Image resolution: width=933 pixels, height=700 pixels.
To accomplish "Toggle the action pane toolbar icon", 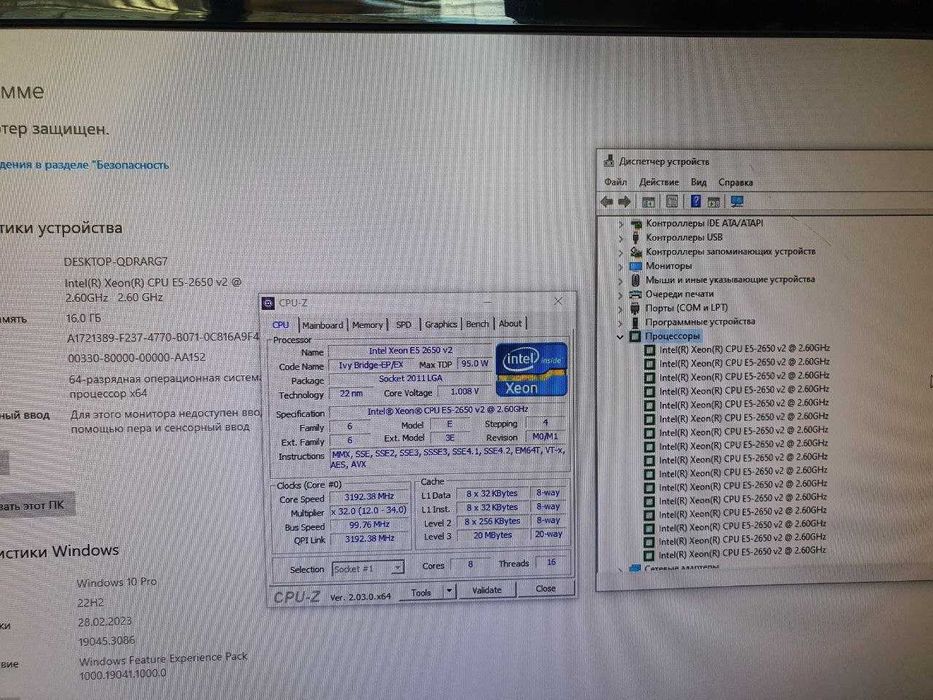I will [713, 202].
